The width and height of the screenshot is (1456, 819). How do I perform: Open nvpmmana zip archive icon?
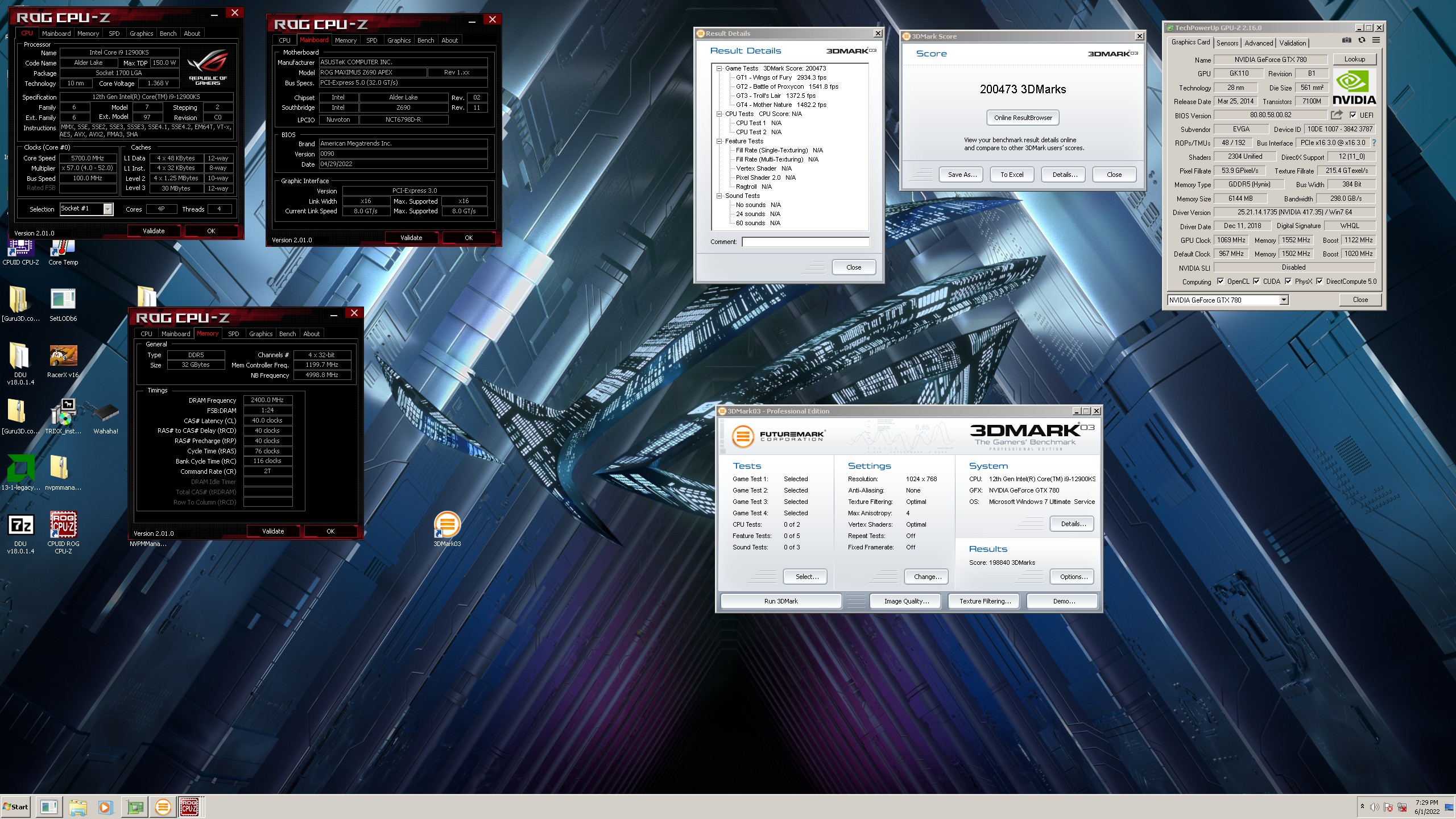(x=63, y=473)
